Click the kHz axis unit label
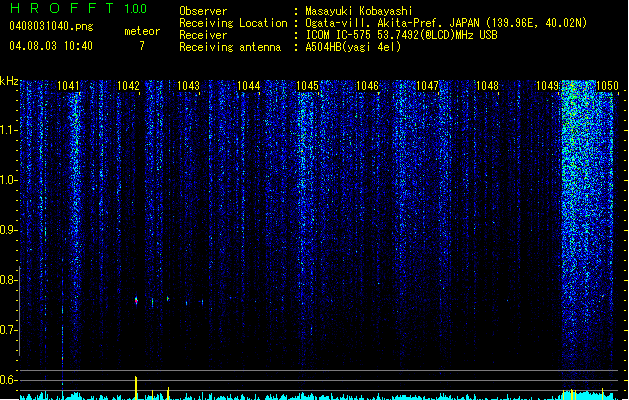Viewport: 629px width, 400px height. 9,81
